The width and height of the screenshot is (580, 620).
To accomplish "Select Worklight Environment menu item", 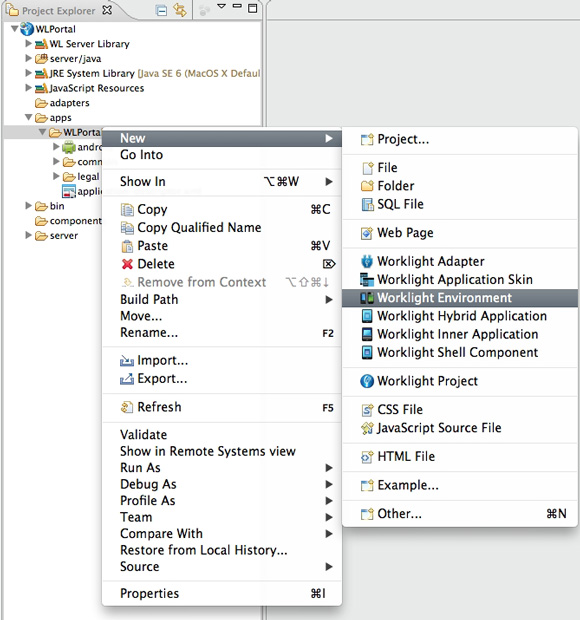I will [x=460, y=298].
